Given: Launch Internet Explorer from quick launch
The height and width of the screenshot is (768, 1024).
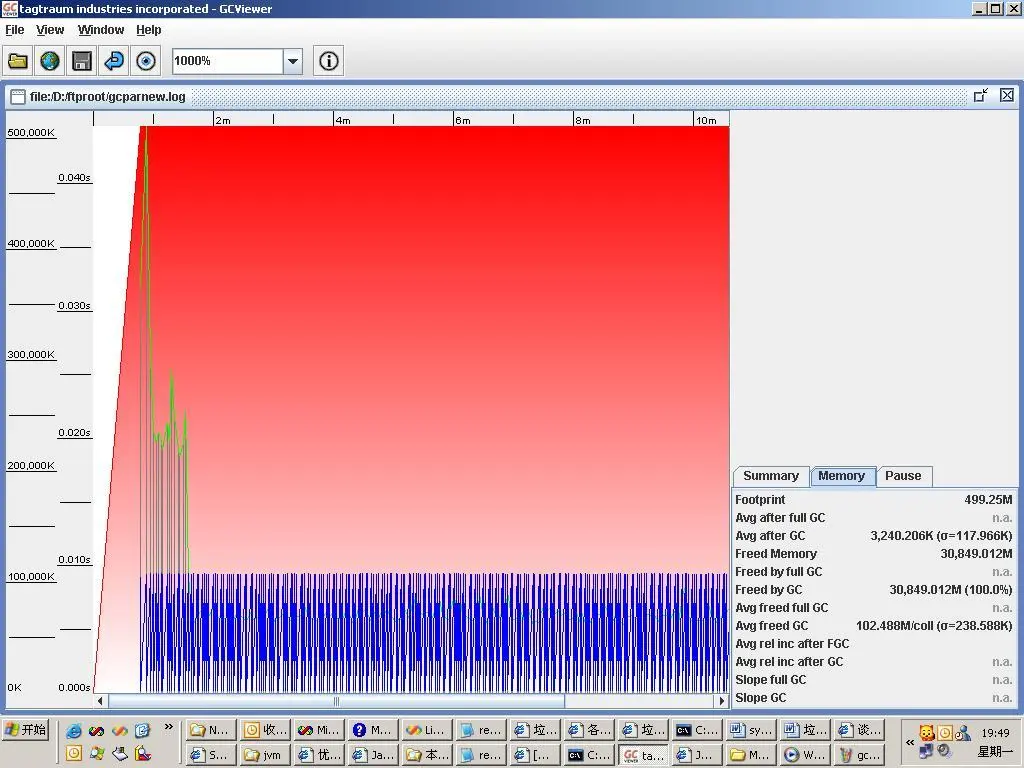Looking at the screenshot, I should 74,730.
